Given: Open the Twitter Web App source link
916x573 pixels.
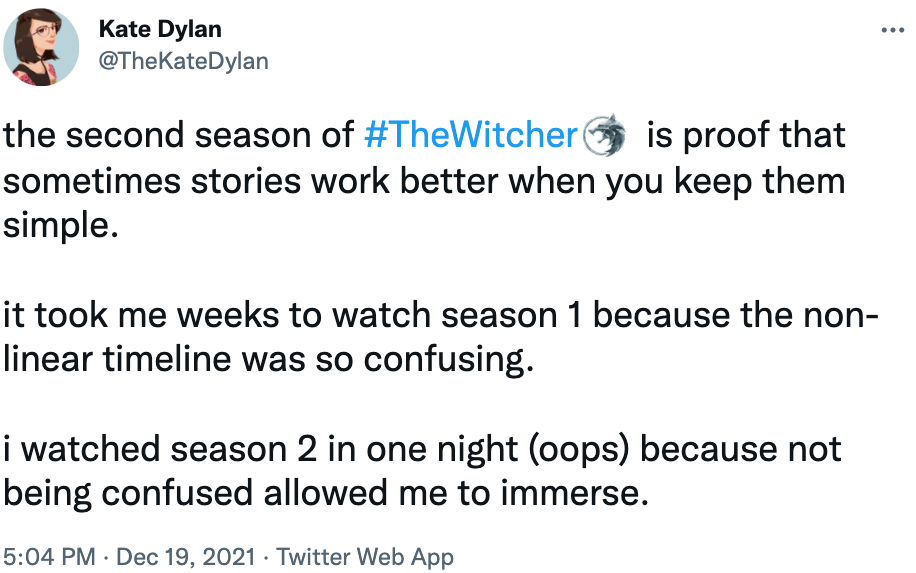Looking at the screenshot, I should (x=365, y=557).
